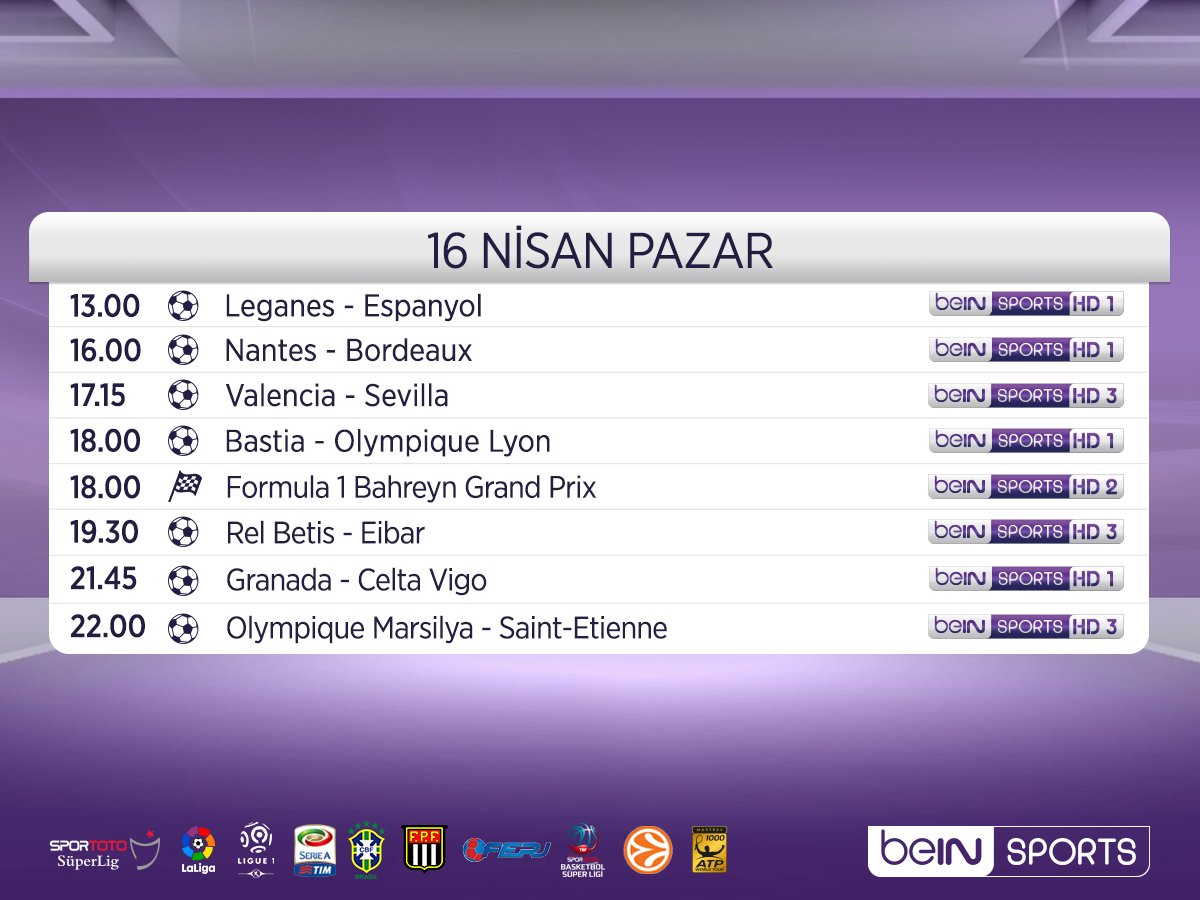The image size is (1200, 900).
Task: Click the Serie A TIM logo
Action: pos(314,851)
